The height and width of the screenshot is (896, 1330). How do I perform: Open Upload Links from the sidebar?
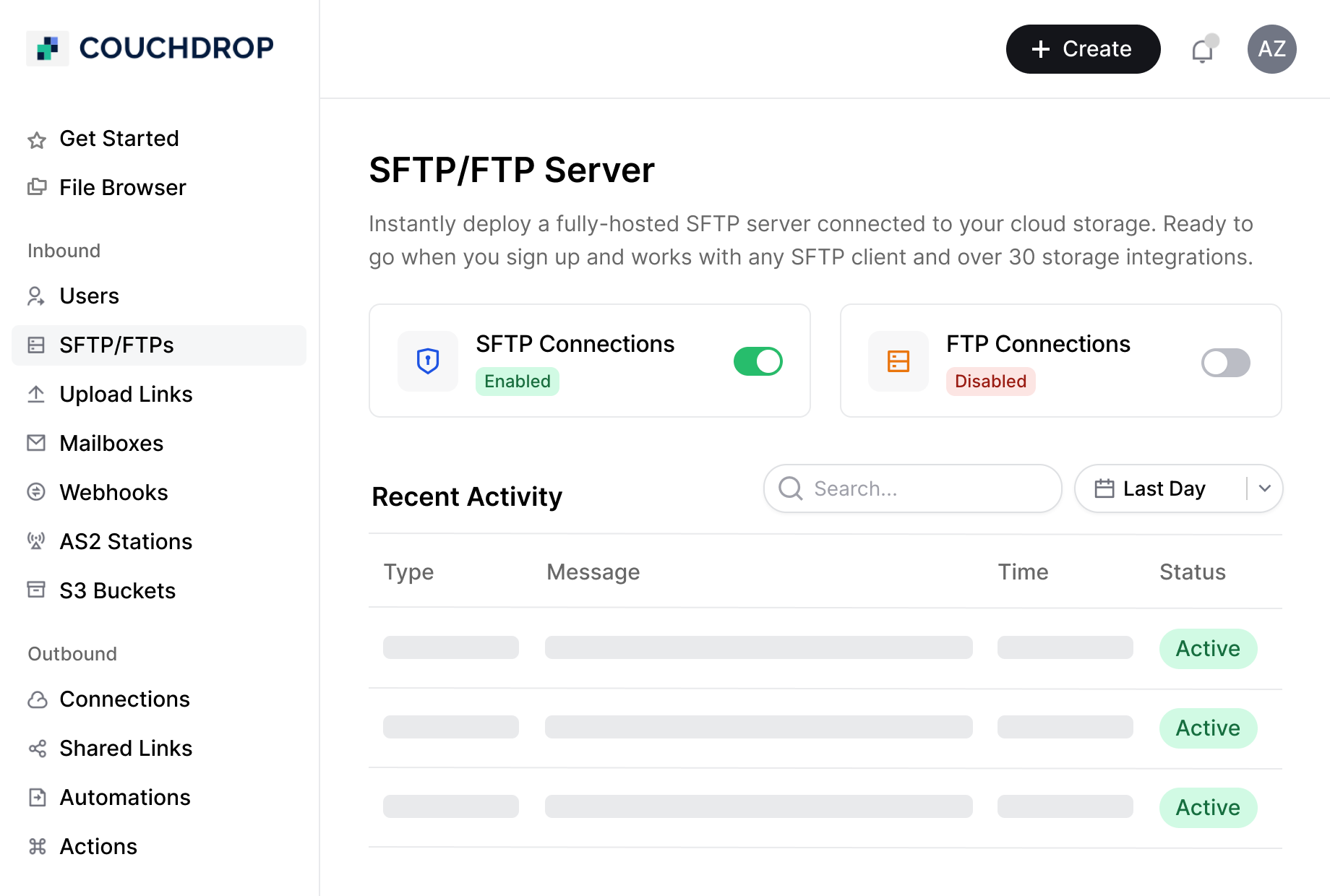point(37,394)
